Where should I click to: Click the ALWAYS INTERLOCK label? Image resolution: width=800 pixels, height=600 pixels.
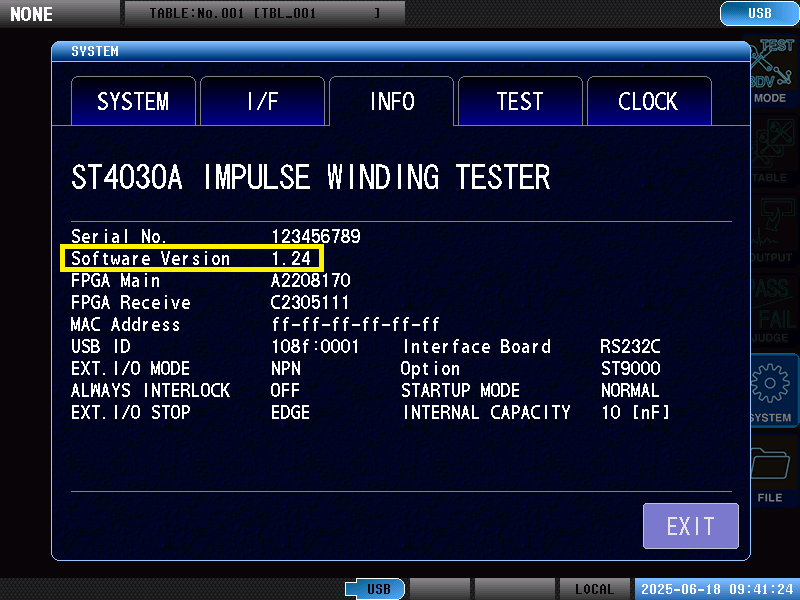151,390
